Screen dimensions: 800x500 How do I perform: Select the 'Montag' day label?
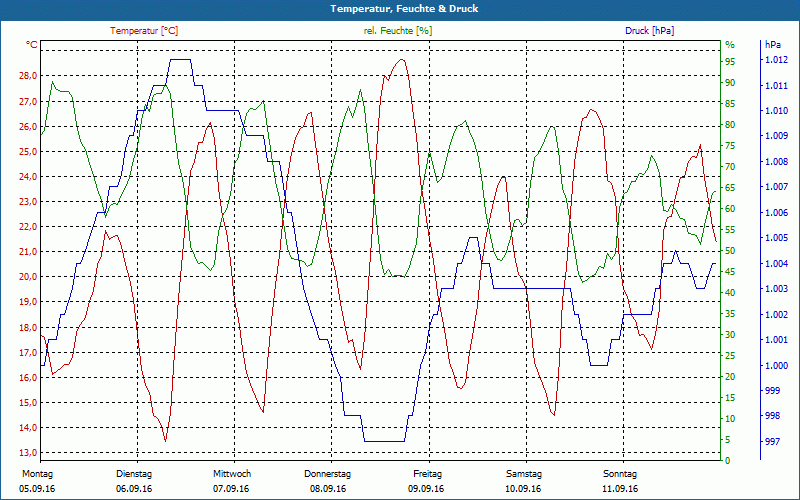tap(38, 474)
